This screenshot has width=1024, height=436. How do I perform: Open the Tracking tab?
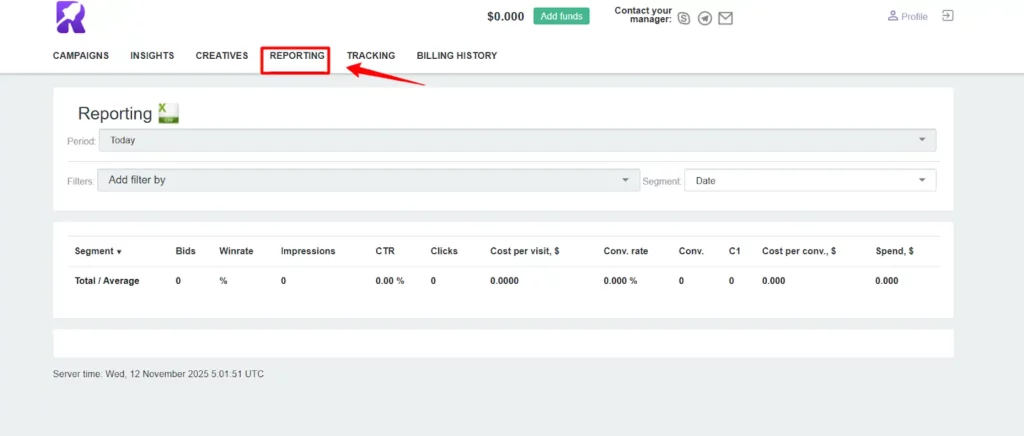371,56
